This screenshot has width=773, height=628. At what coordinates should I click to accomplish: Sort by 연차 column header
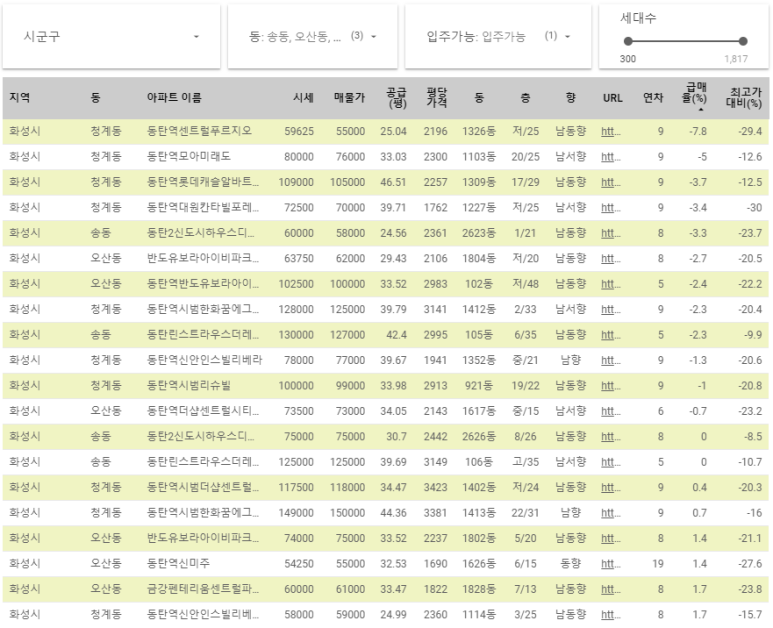pyautogui.click(x=653, y=98)
